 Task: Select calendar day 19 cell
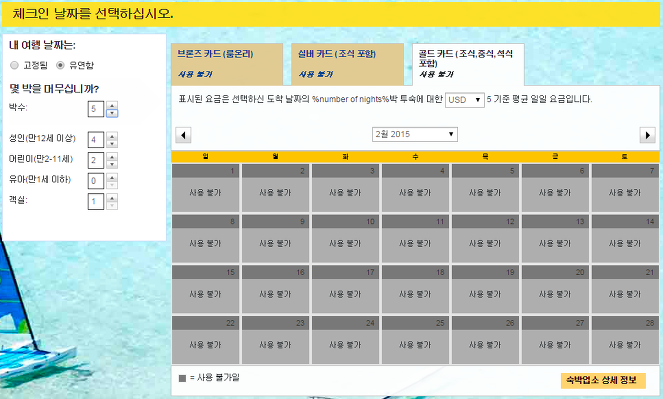[x=485, y=290]
